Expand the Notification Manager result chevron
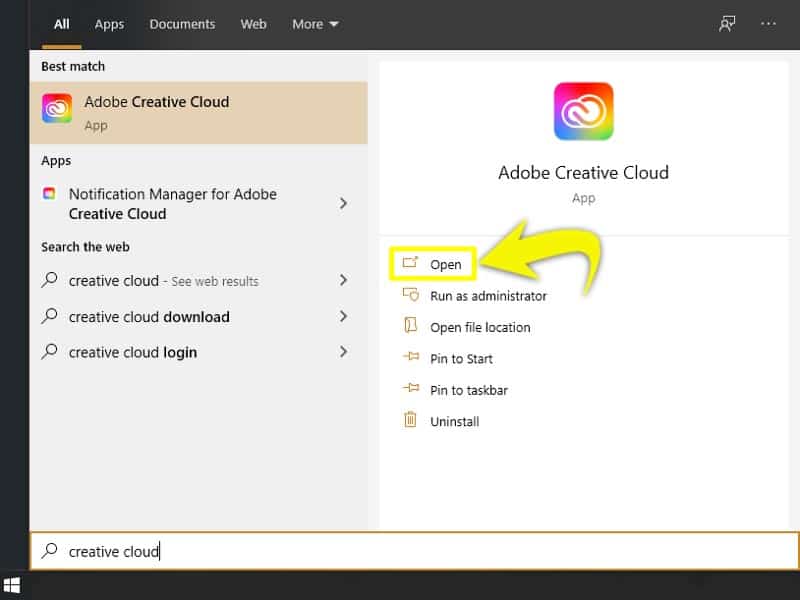 pos(343,204)
